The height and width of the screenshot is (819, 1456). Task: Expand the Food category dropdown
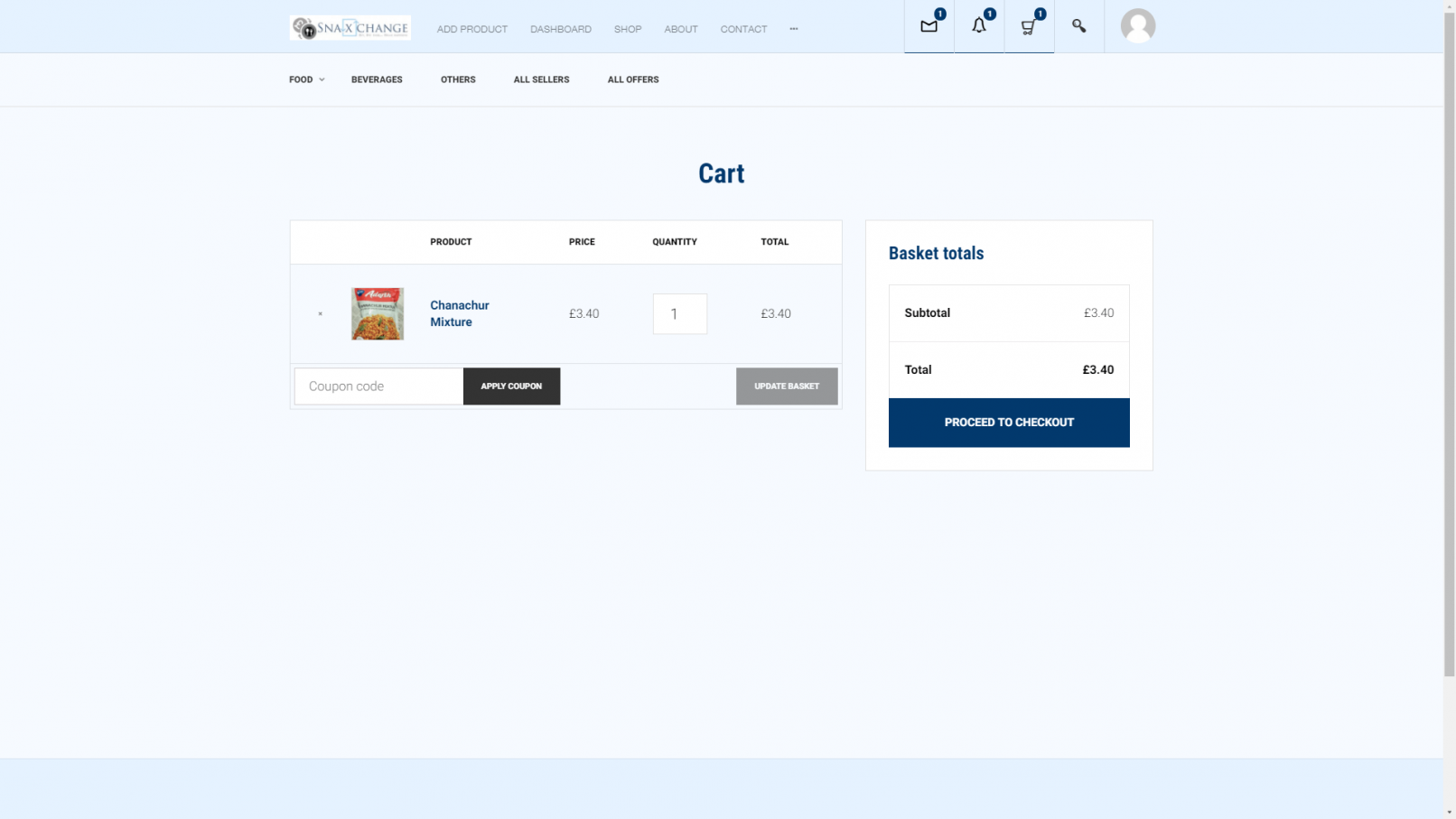tap(306, 79)
